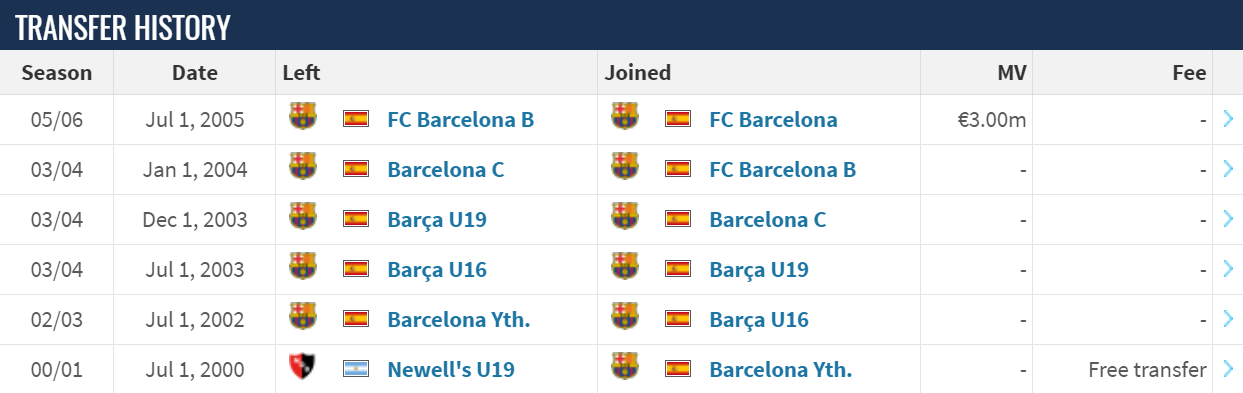Click the Spain flag next to Barça U19 in Left column
This screenshot has height=393, width=1243.
(x=356, y=219)
